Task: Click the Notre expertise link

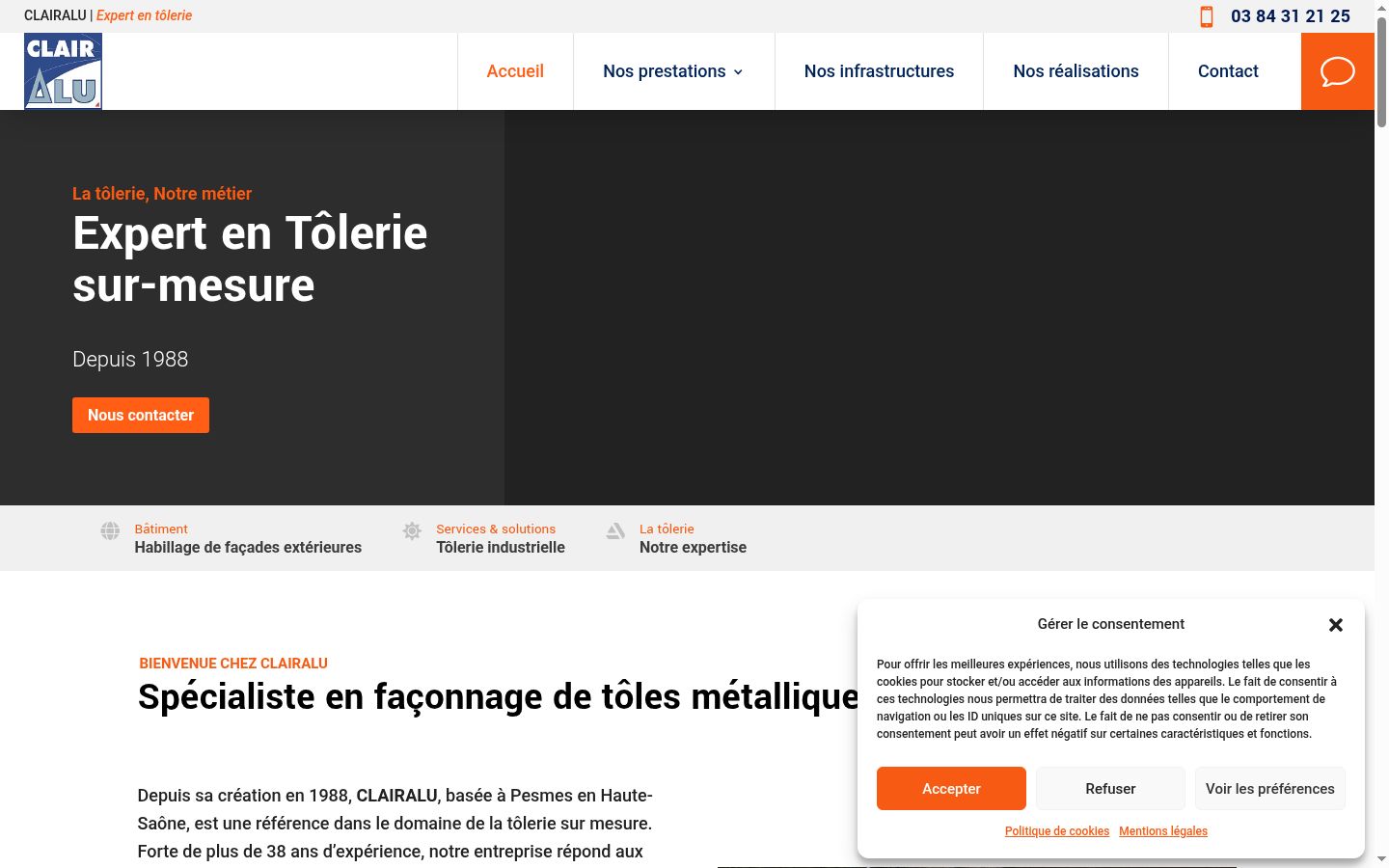Action: 693,548
